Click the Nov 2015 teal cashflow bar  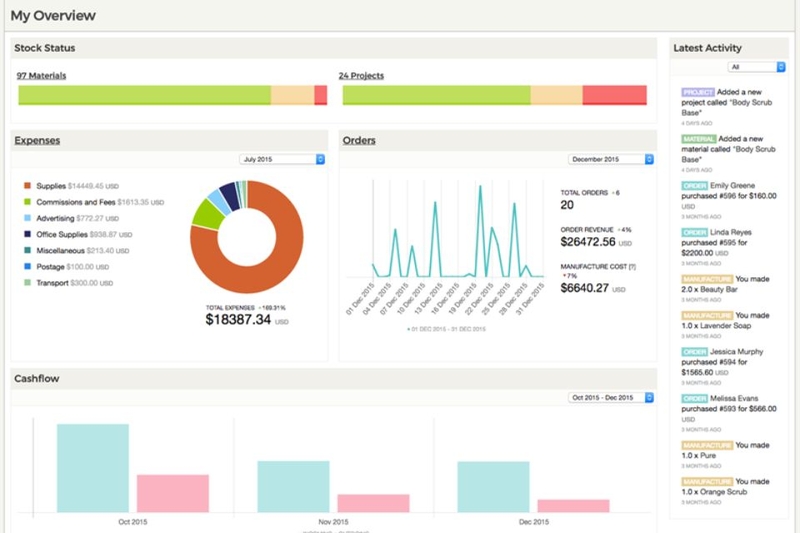coord(293,487)
